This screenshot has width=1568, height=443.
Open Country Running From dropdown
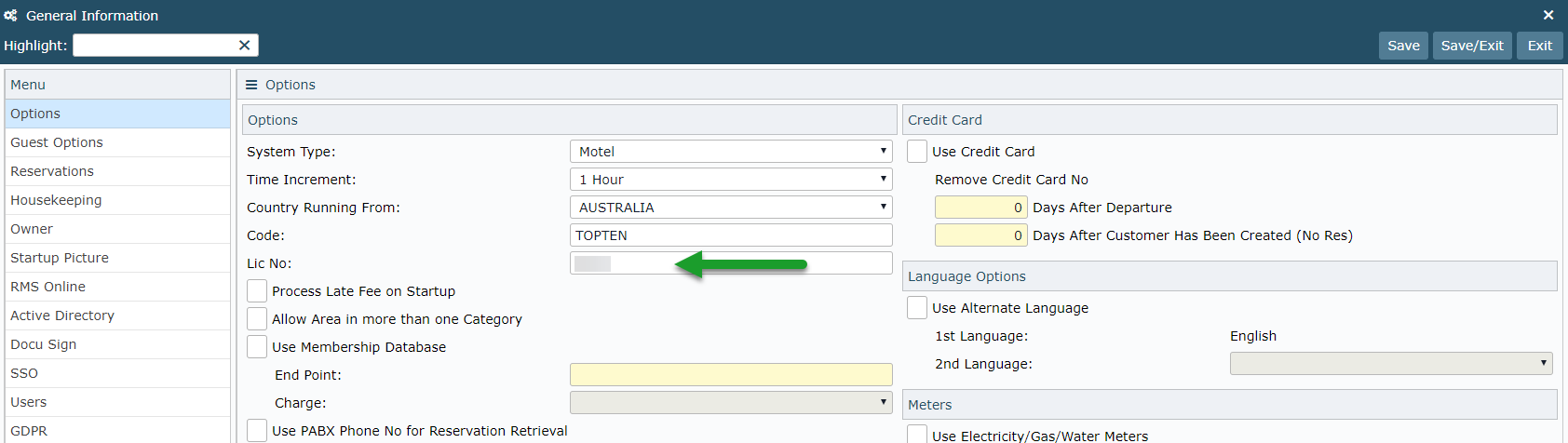730,208
